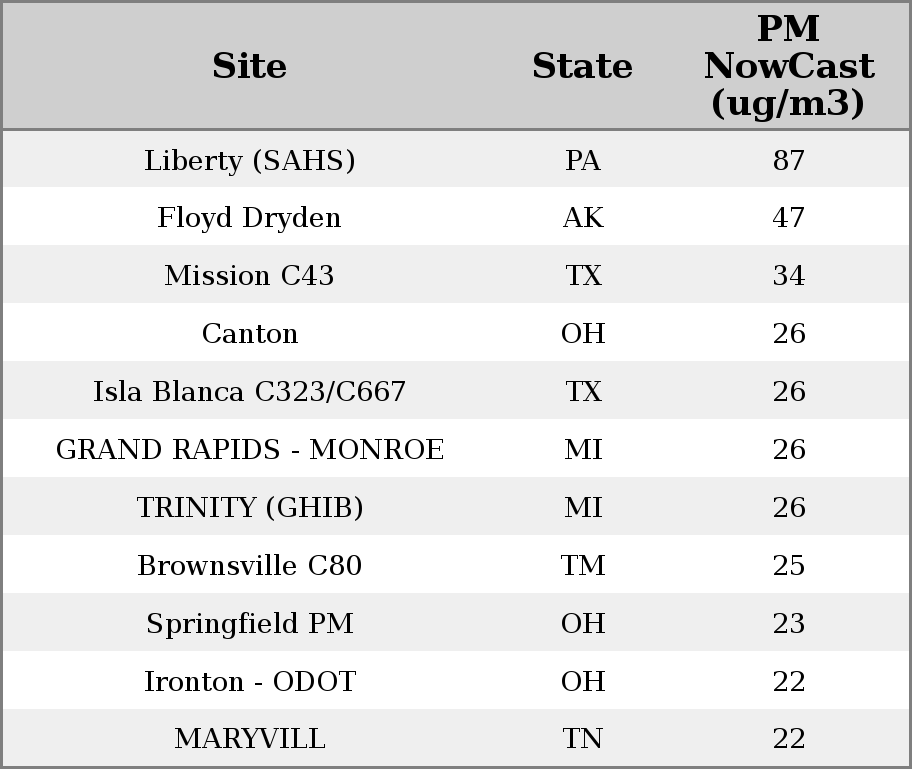Viewport: 912px width, 769px height.
Task: Click the MARYVILL site name
Action: pyautogui.click(x=250, y=739)
